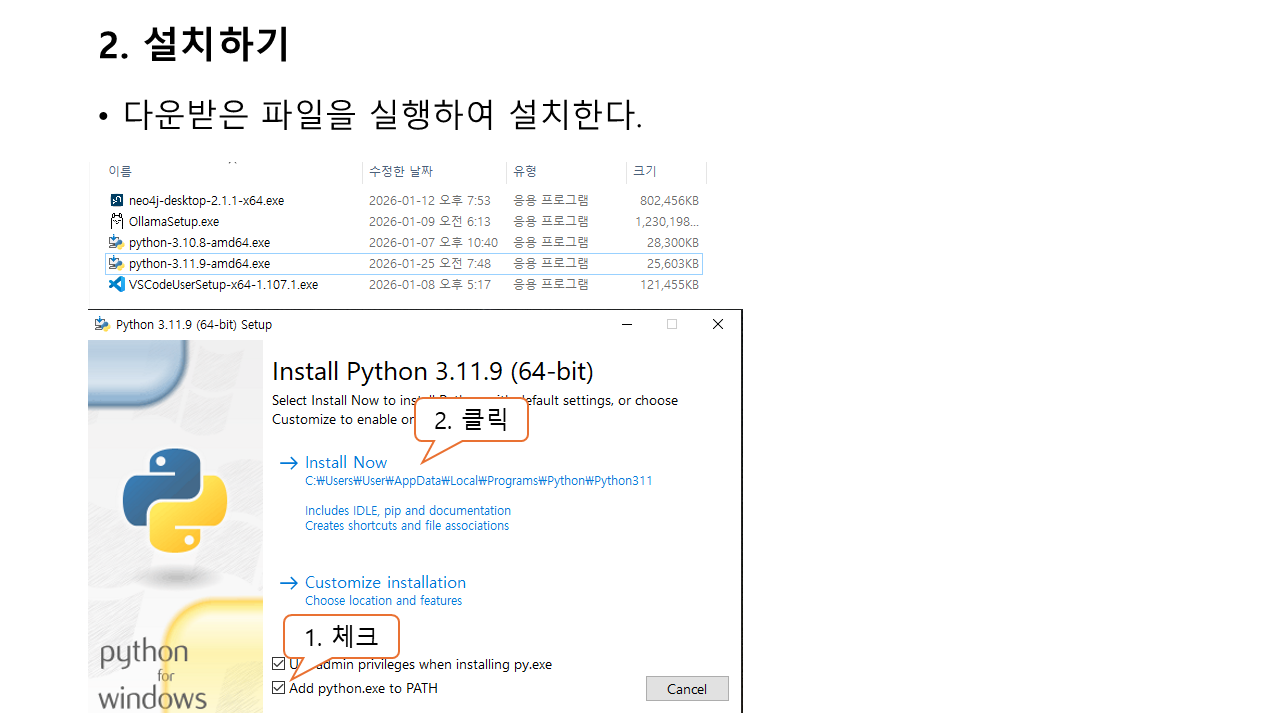Click the python-3.10.8-amd64.exe file icon
The width and height of the screenshot is (1280, 720).
[117, 242]
